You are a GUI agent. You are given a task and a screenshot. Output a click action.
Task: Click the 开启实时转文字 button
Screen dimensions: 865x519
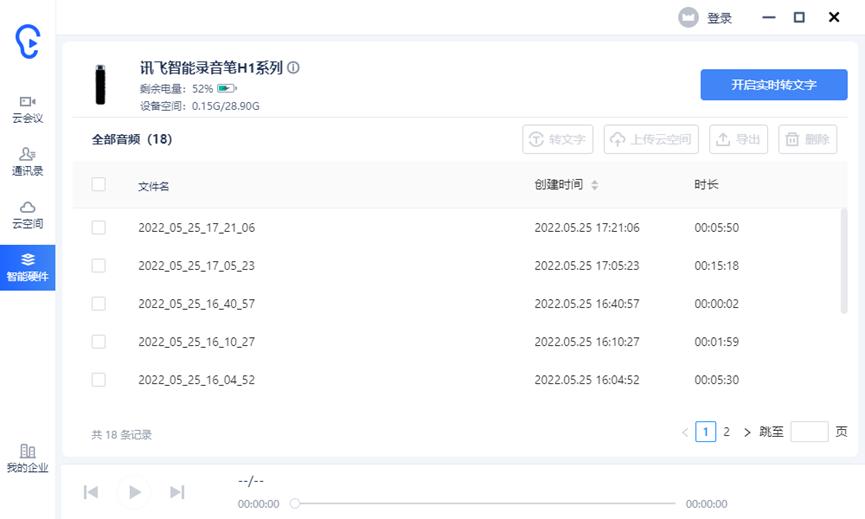click(773, 85)
